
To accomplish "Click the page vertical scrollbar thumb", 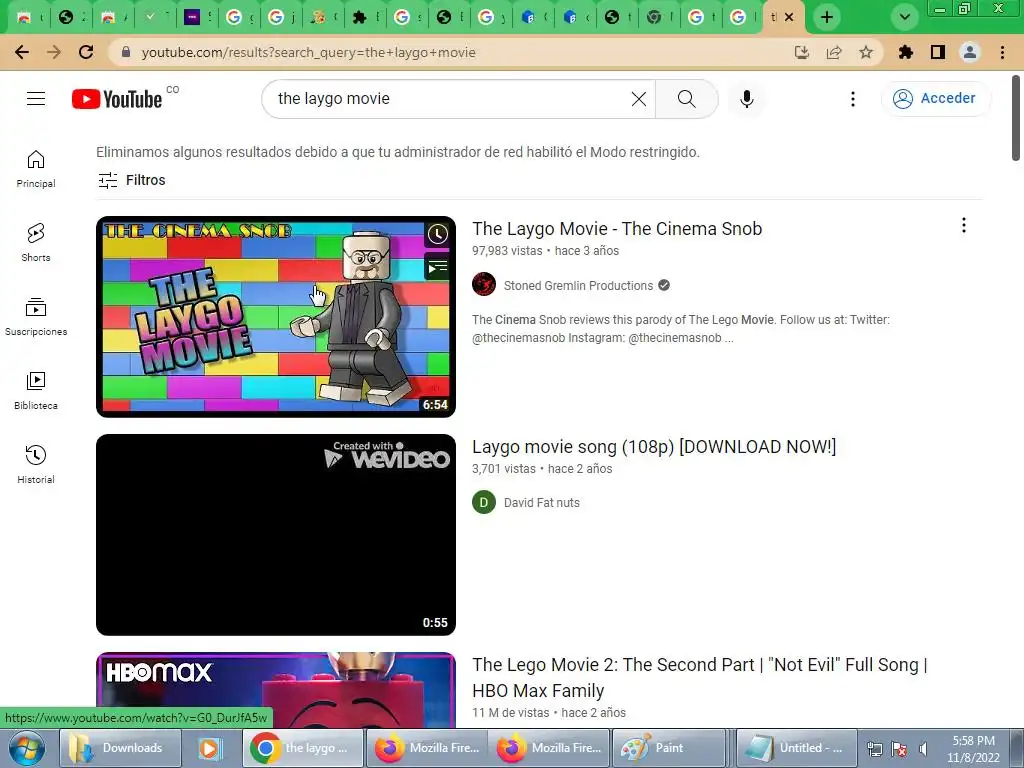I will click(x=1016, y=118).
